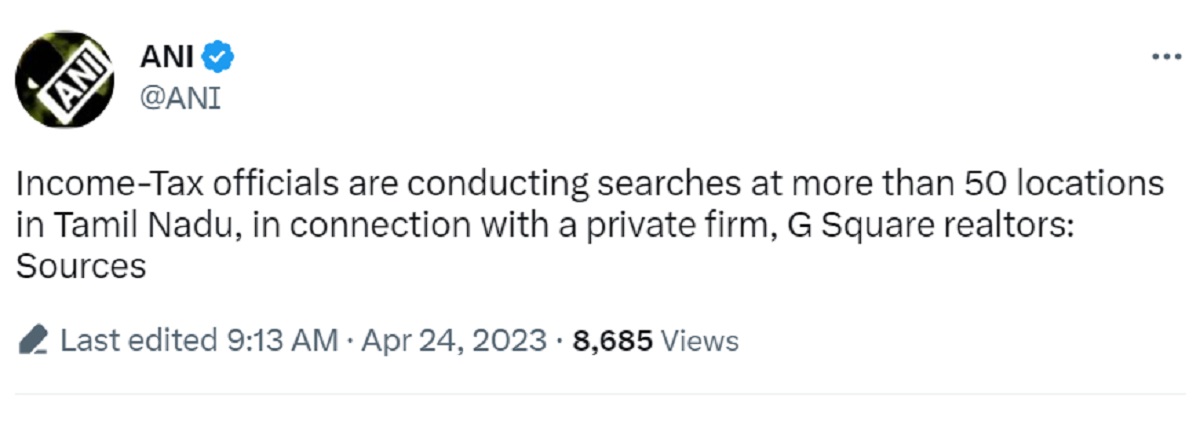The height and width of the screenshot is (421, 1200).
Task: Click the divider line below tweet
Action: 600,393
